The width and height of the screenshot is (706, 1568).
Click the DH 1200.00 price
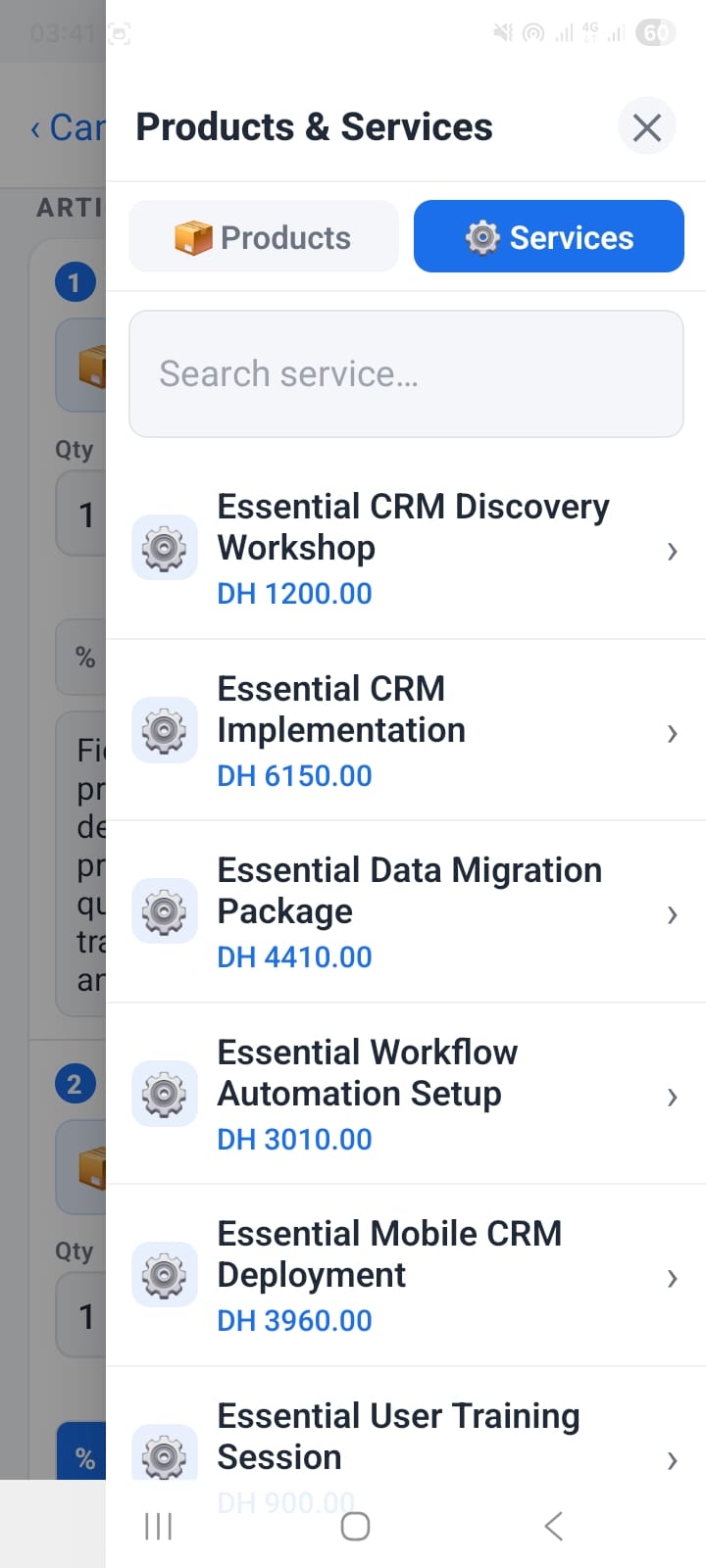click(294, 594)
